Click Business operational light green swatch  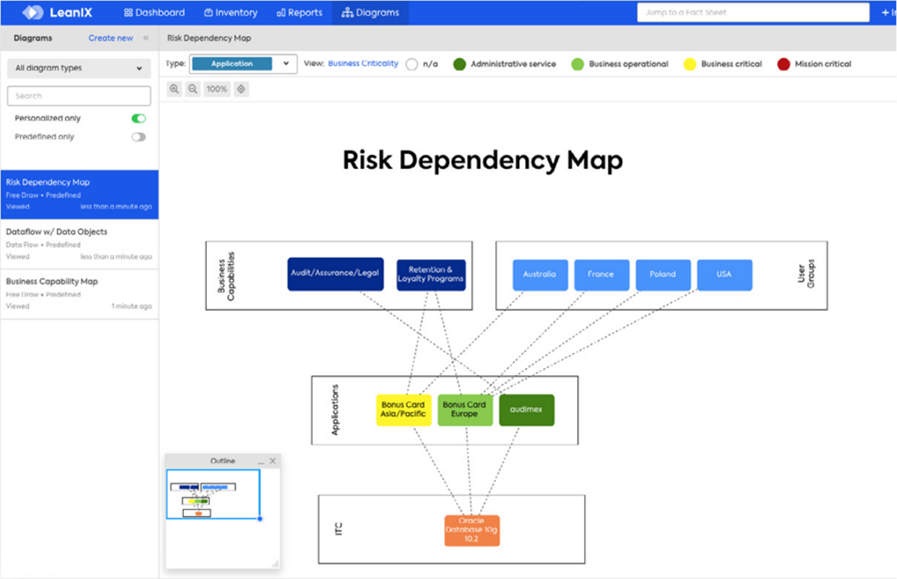click(x=578, y=64)
